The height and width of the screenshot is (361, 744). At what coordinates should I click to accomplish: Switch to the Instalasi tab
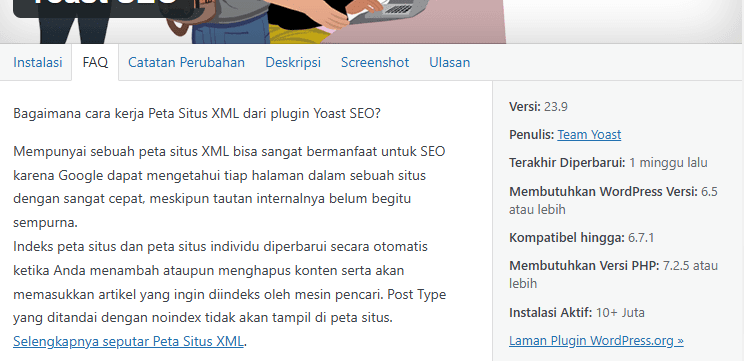pos(37,63)
